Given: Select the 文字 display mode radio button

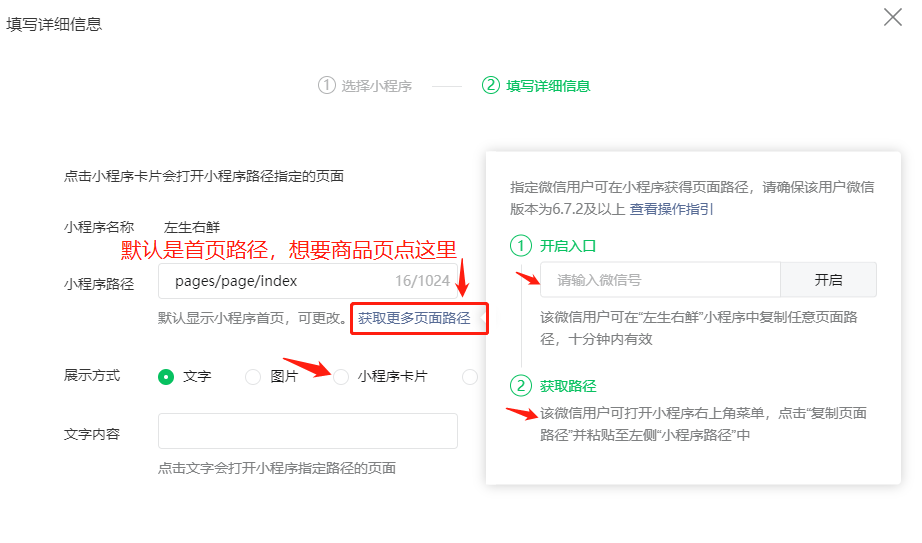Looking at the screenshot, I should click(x=166, y=377).
